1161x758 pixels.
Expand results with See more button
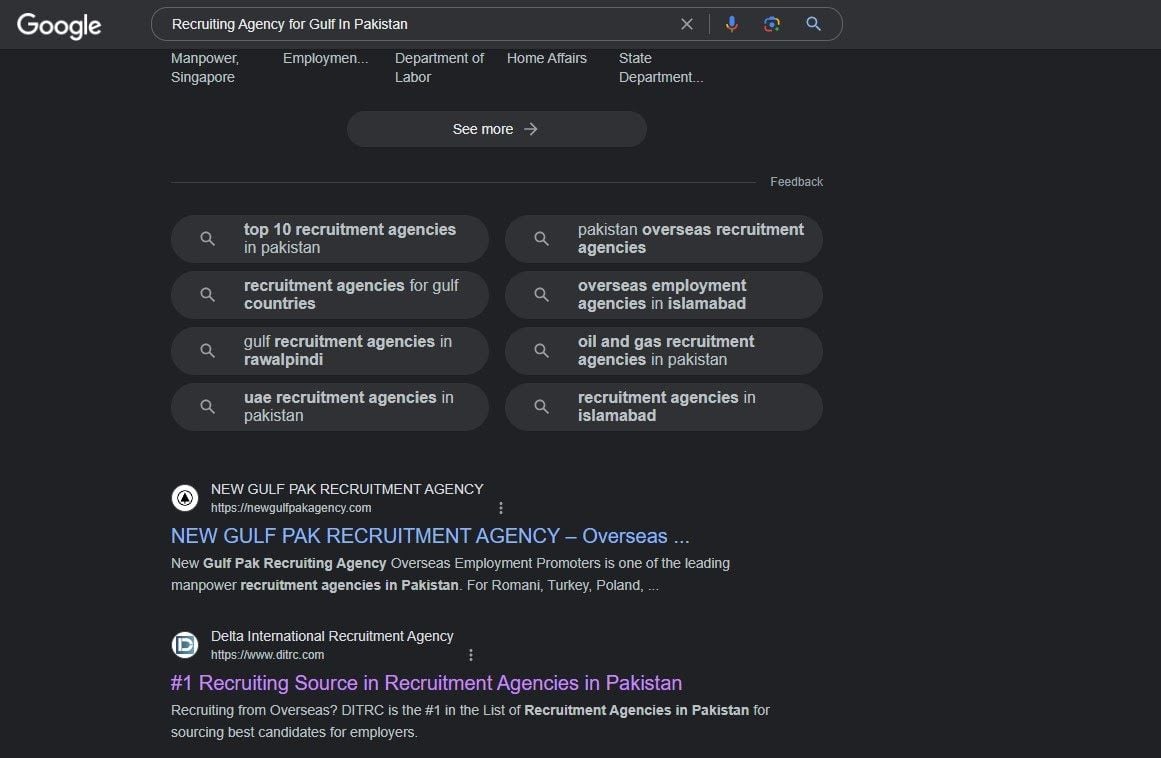pyautogui.click(x=496, y=129)
